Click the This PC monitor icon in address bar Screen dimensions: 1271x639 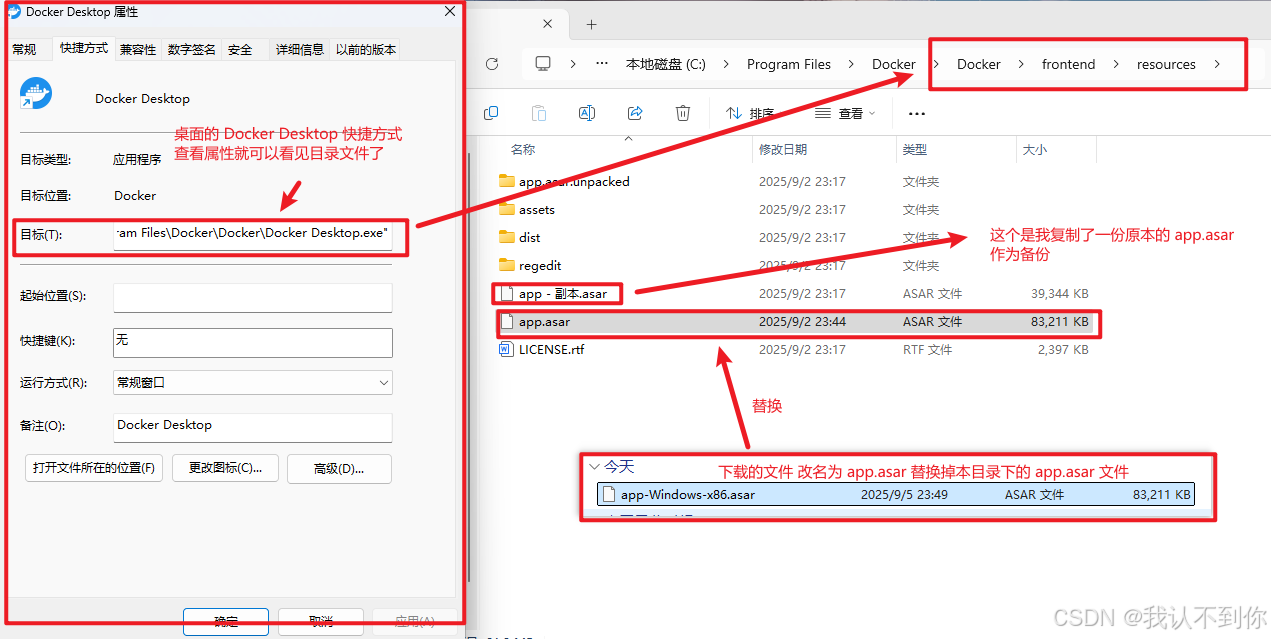(543, 64)
